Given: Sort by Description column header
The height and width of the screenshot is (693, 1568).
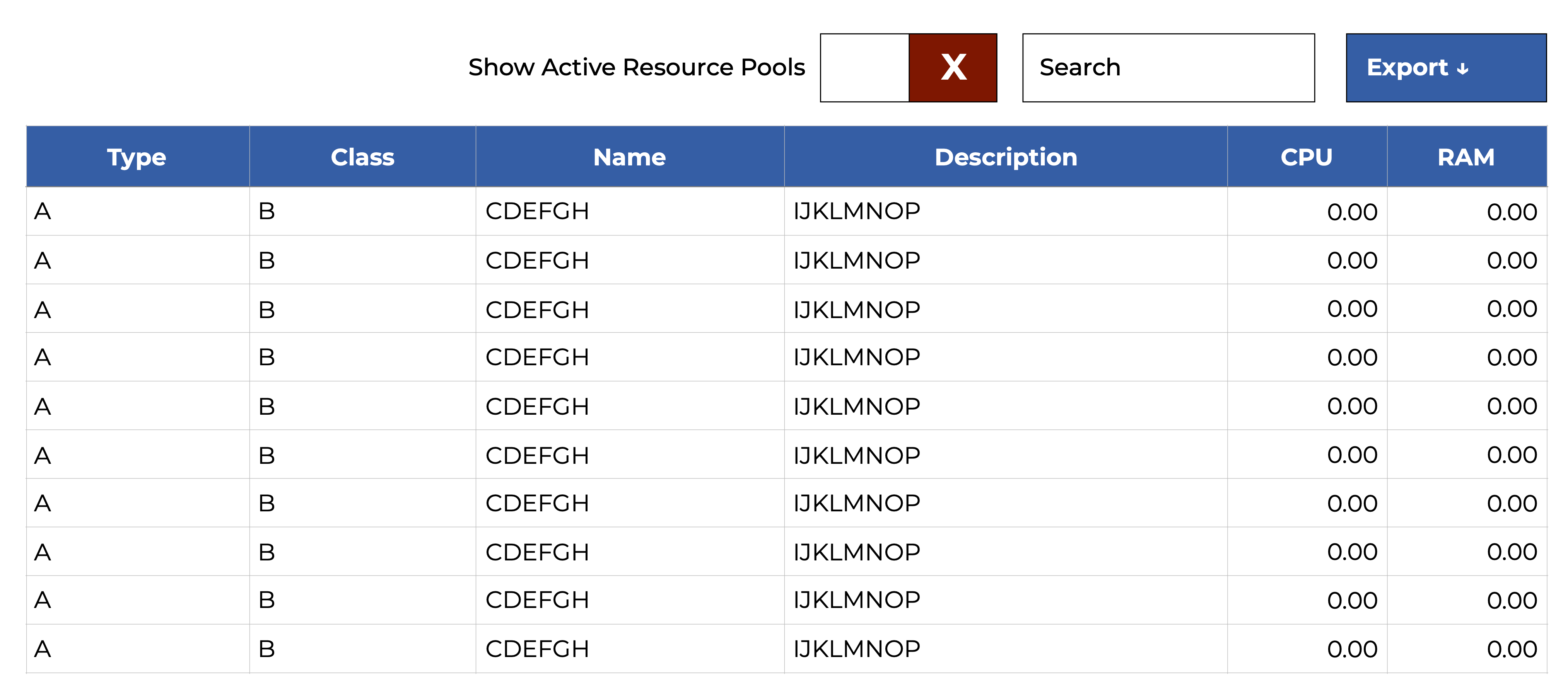Looking at the screenshot, I should [1006, 157].
